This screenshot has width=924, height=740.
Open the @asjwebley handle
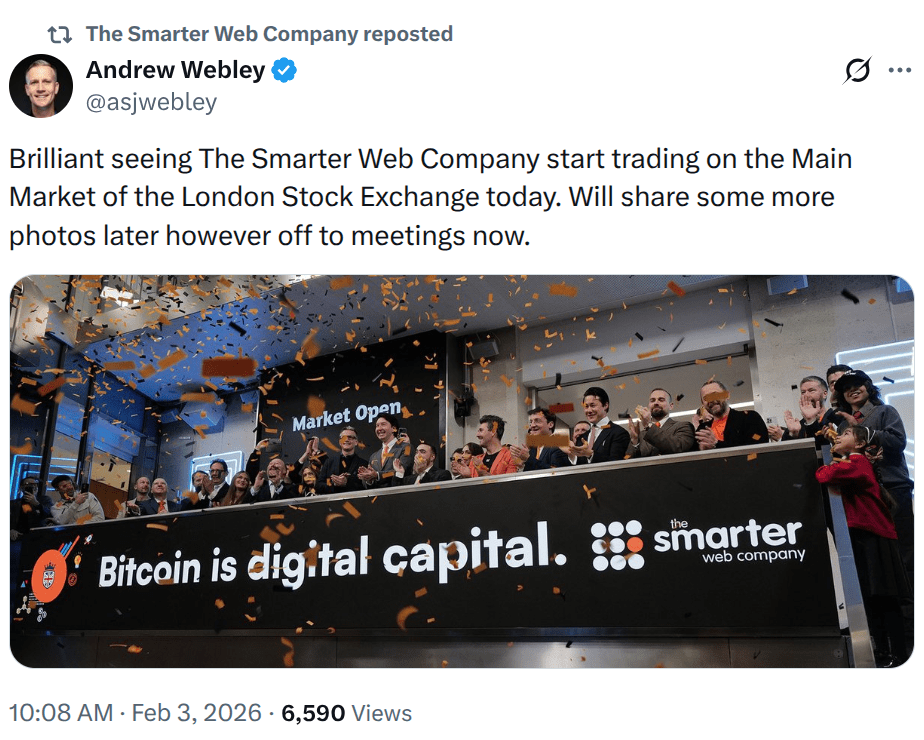click(151, 102)
